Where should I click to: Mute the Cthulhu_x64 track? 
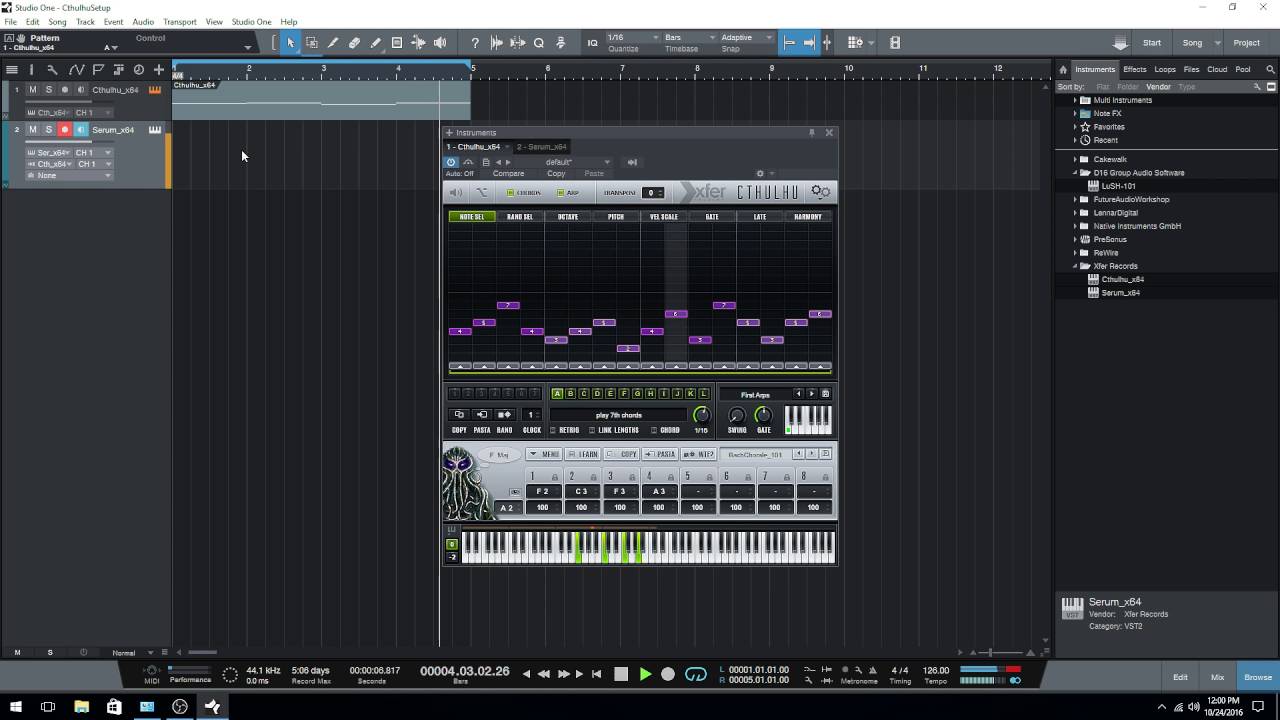click(32, 90)
